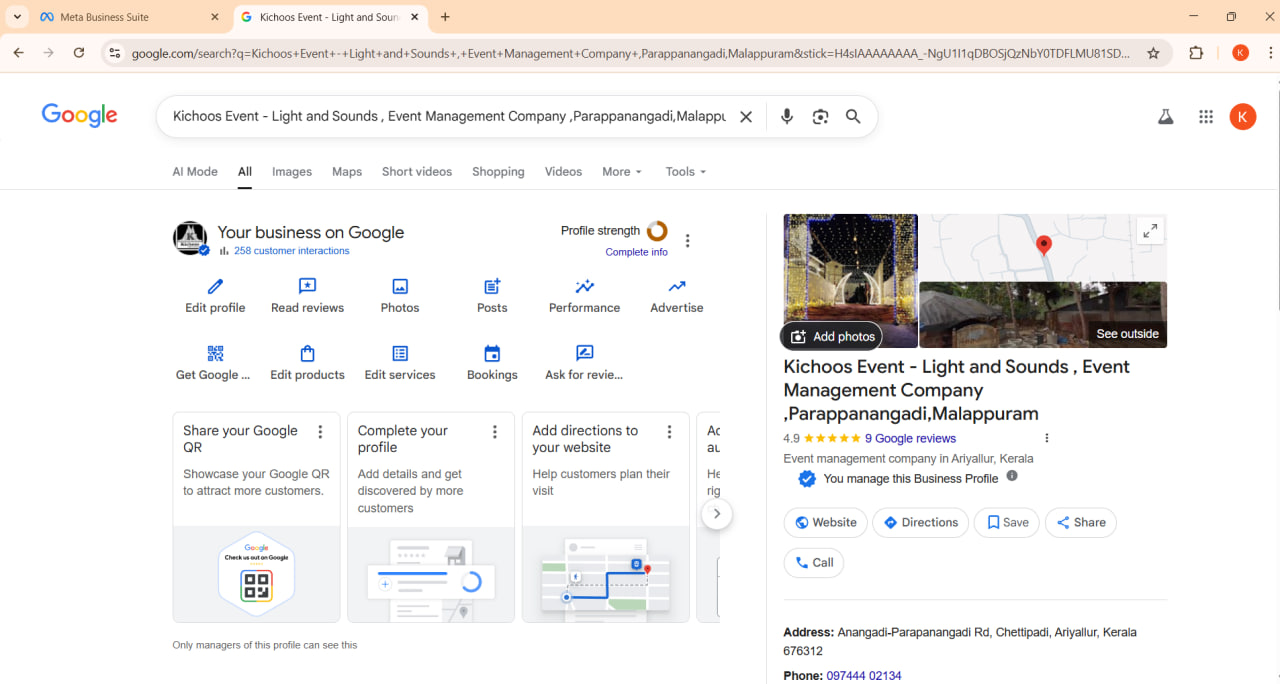Expand more suggestion cards with the right chevron
The image size is (1280, 684).
(x=717, y=513)
